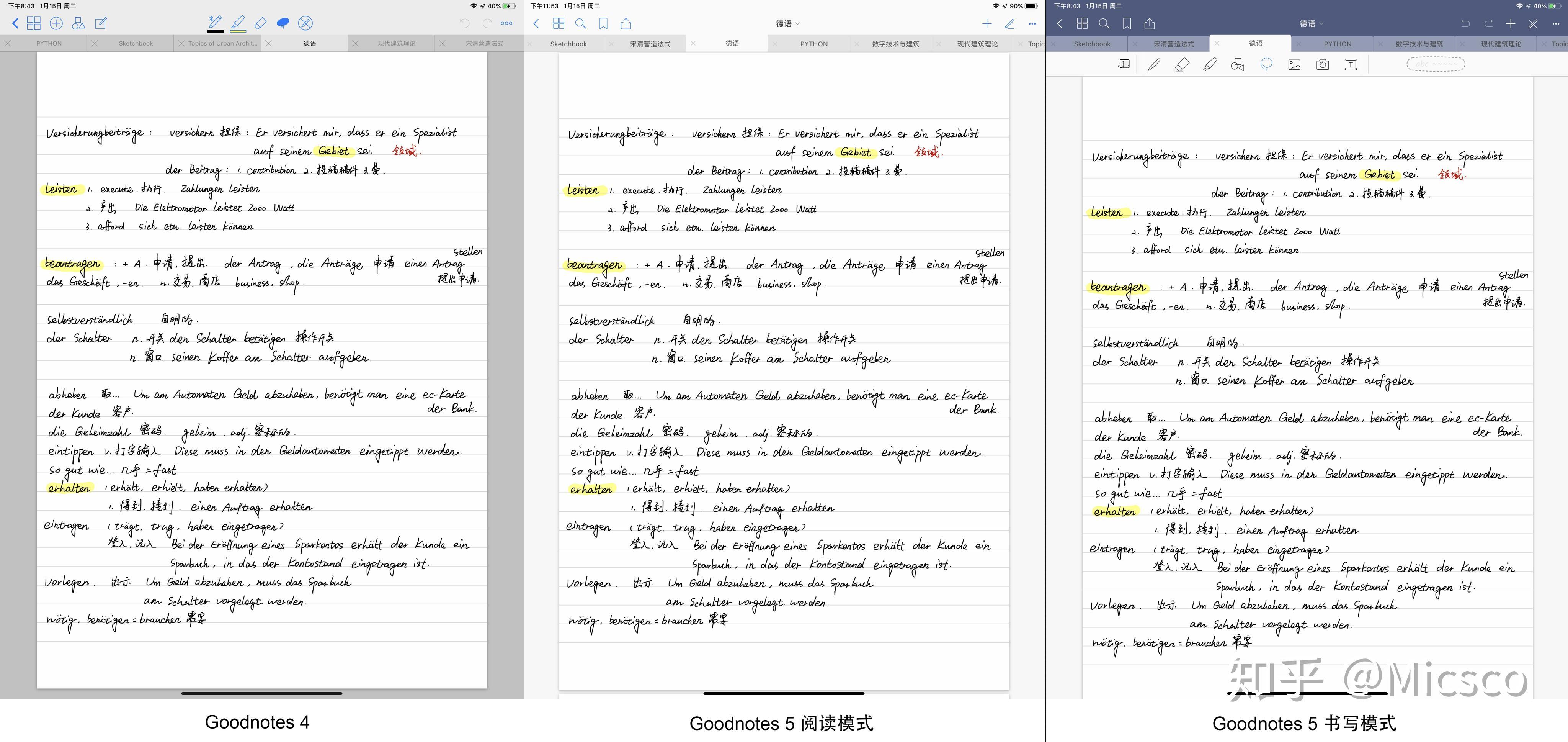Viewport: 1568px width, 742px height.
Task: Open the camera tool in writing mode toolbar
Action: [1322, 65]
